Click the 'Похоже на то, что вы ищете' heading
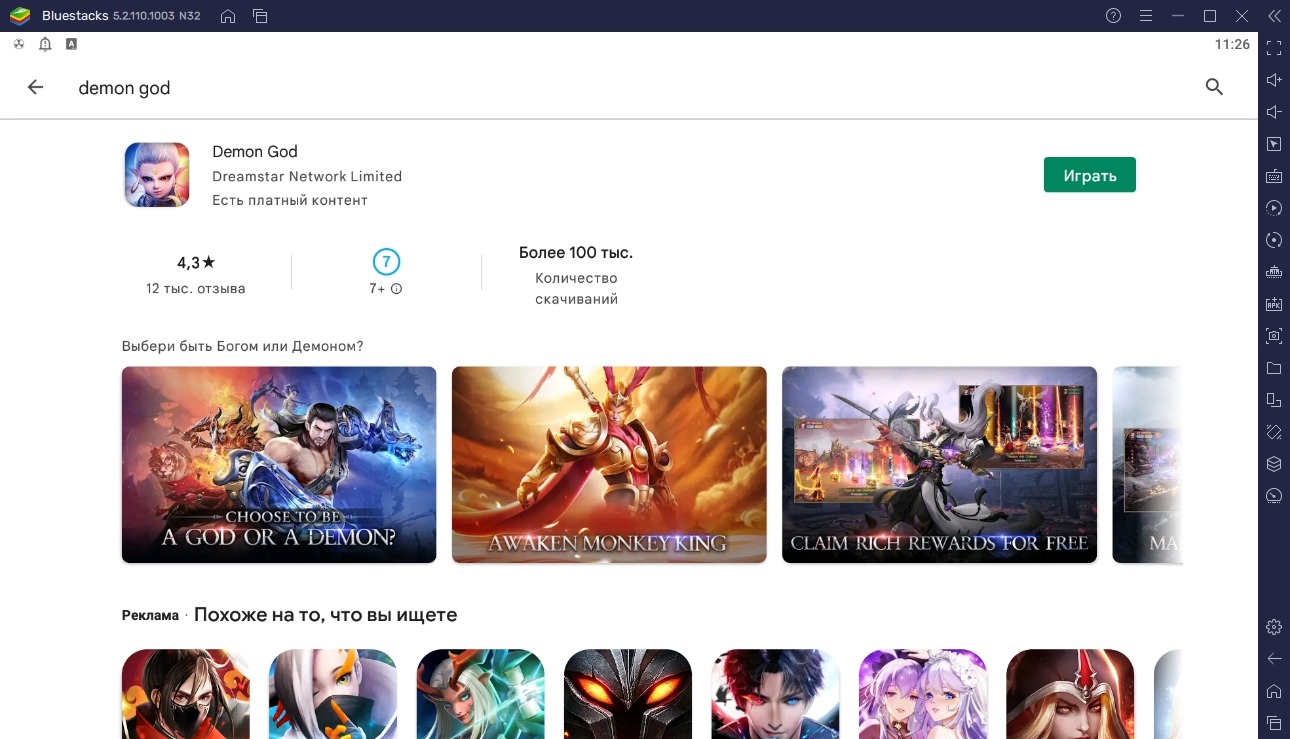This screenshot has width=1290, height=739. pyautogui.click(x=325, y=615)
